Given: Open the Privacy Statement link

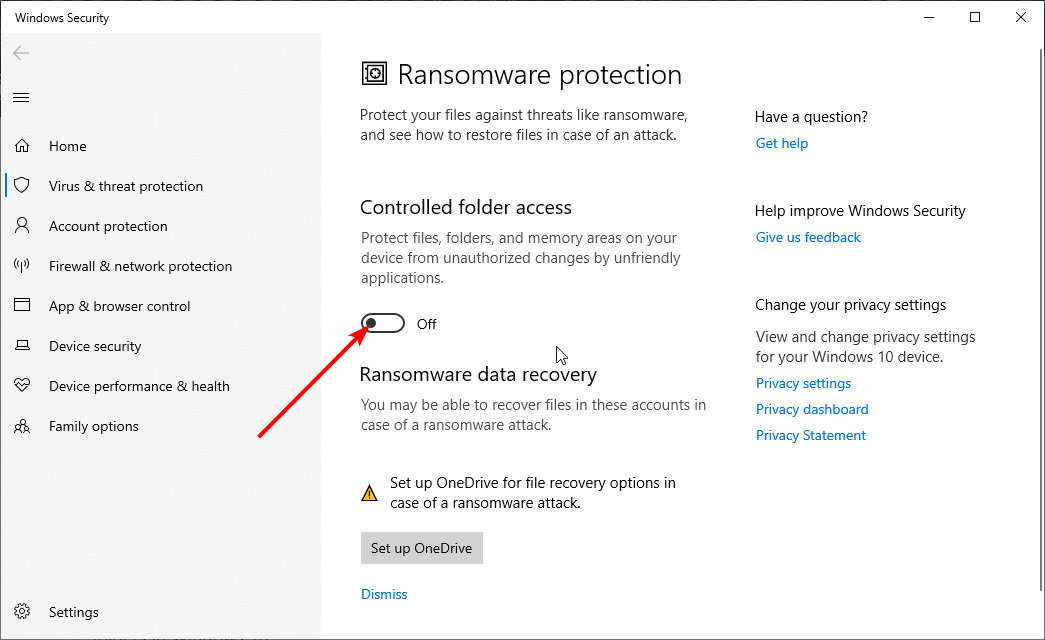Looking at the screenshot, I should (x=811, y=435).
